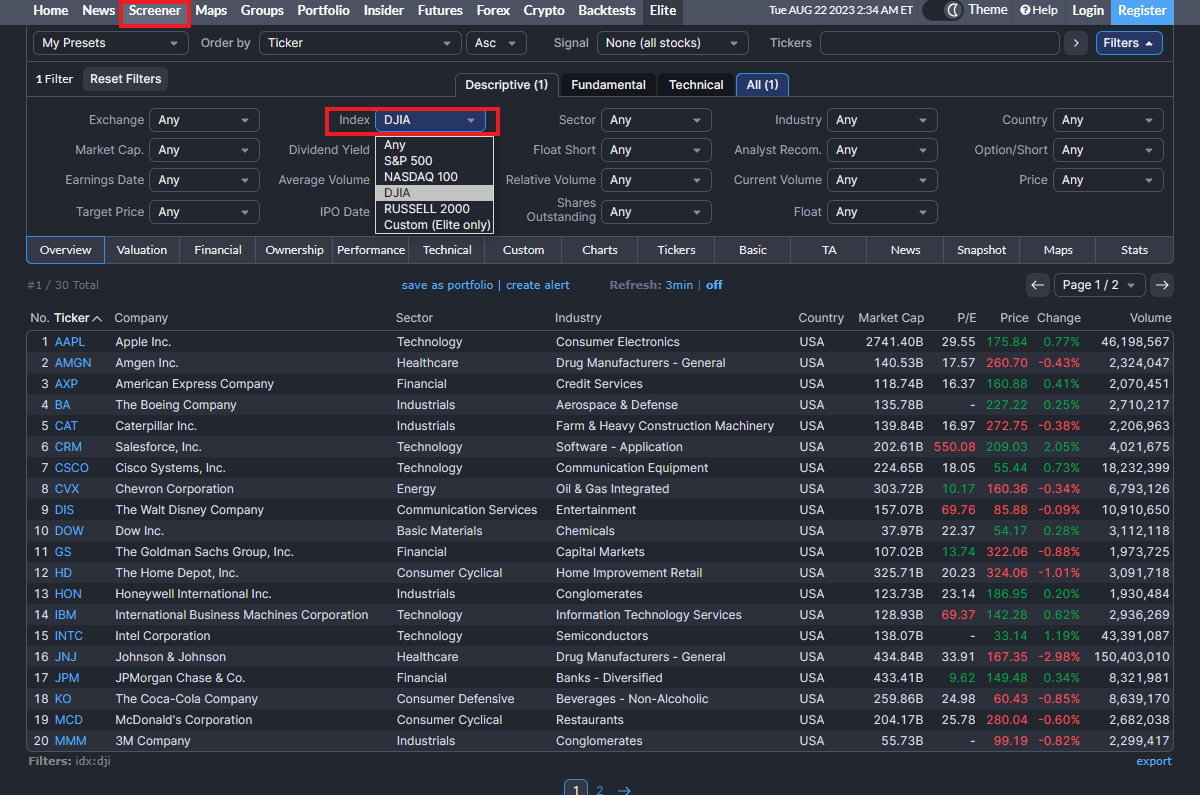Sort by the Market Cap column header
The image size is (1200, 795).
tap(891, 318)
